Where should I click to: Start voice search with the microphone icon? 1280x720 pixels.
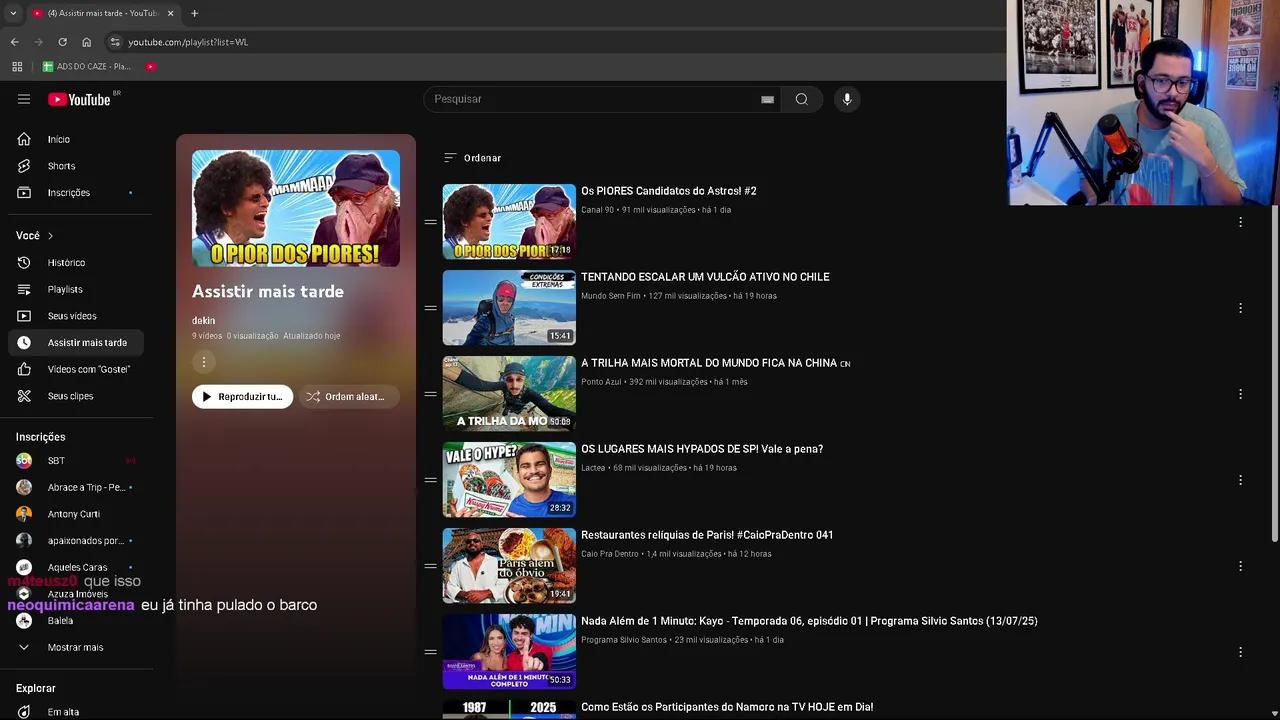[x=847, y=99]
